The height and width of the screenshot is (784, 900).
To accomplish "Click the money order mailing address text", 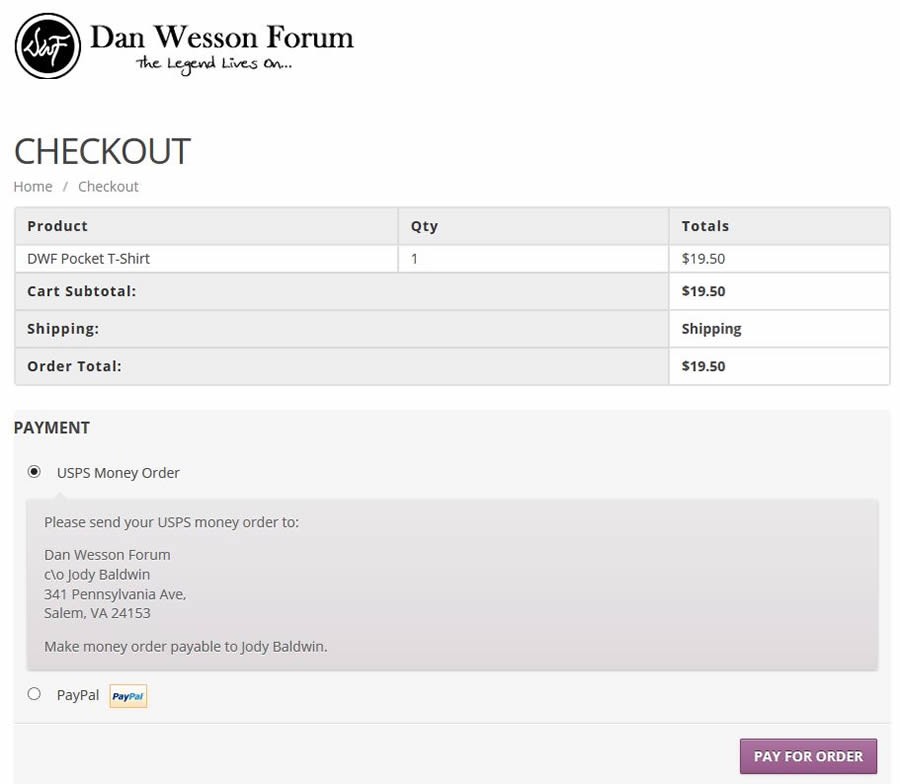I will pos(115,584).
